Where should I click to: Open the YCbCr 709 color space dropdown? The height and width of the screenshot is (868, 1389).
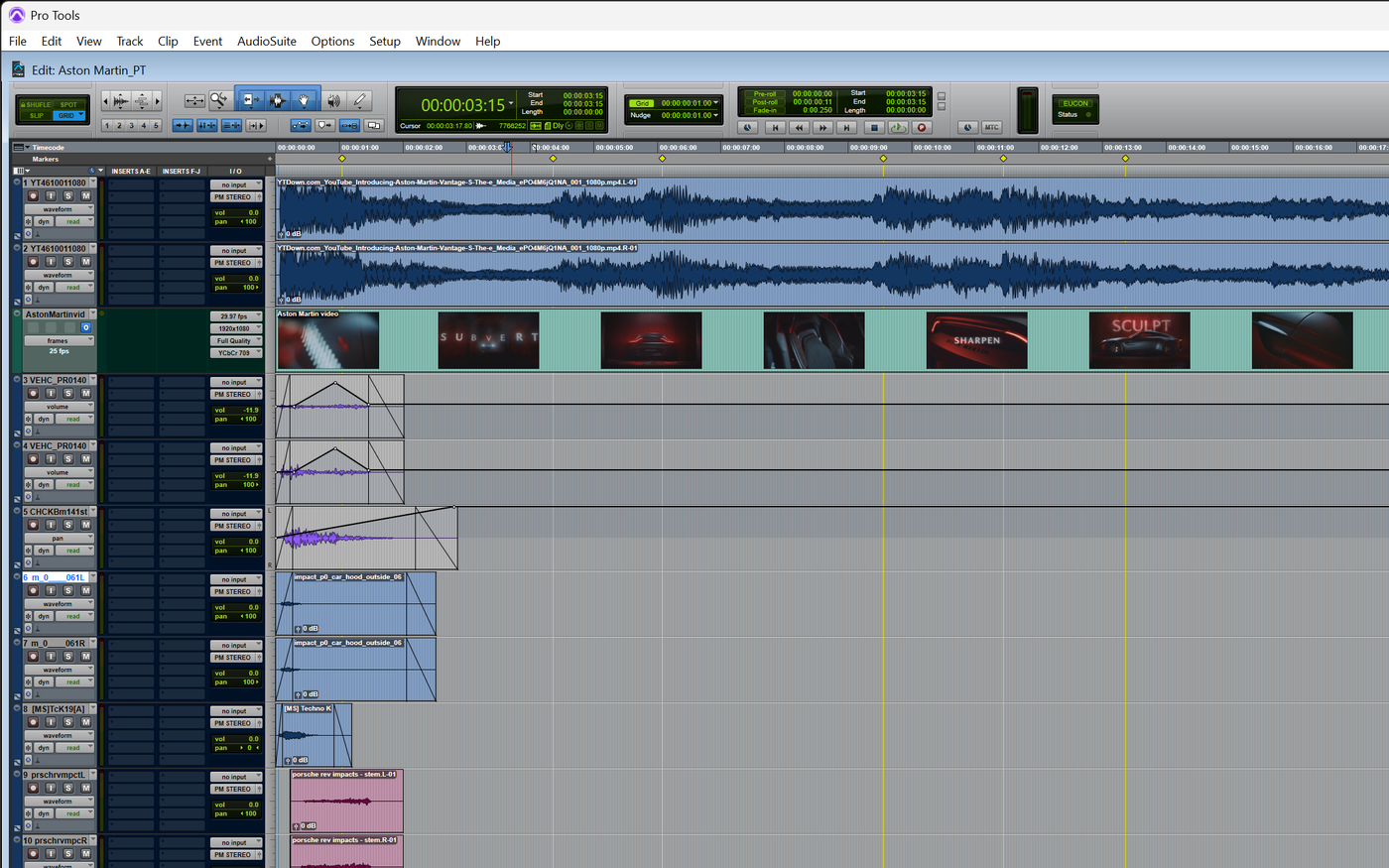point(235,352)
